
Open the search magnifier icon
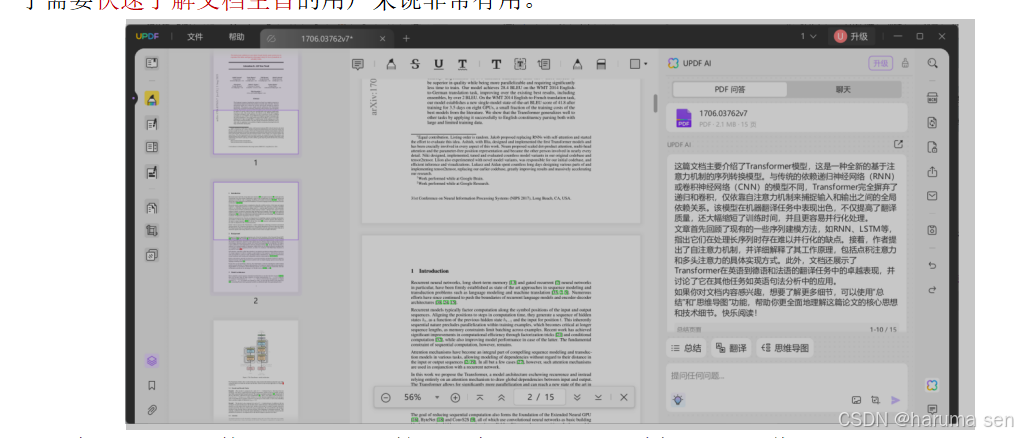point(932,63)
